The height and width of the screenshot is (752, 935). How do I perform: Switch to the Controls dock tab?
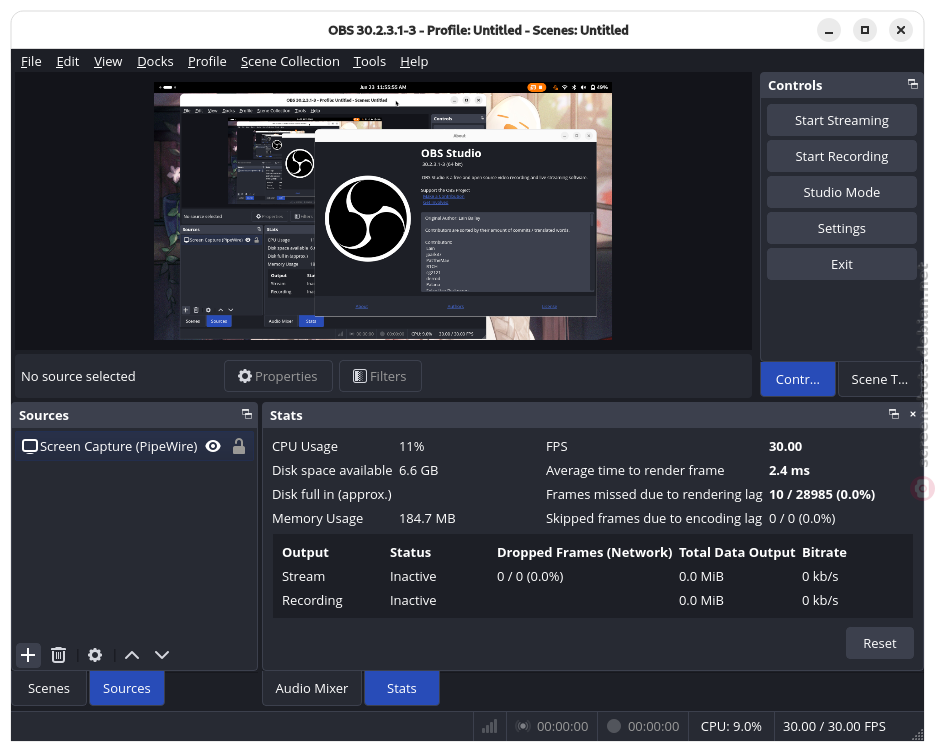797,379
